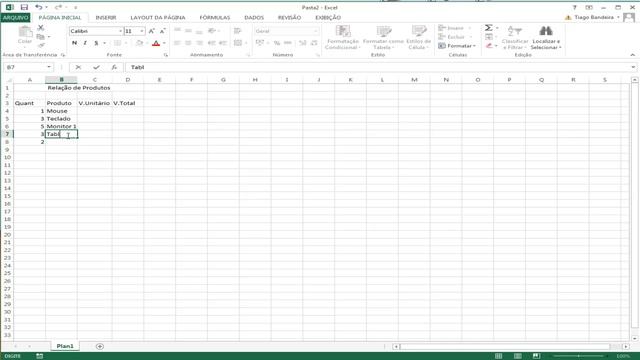This screenshot has width=640, height=360.
Task: Add a new sheet with plus button
Action: click(100, 346)
